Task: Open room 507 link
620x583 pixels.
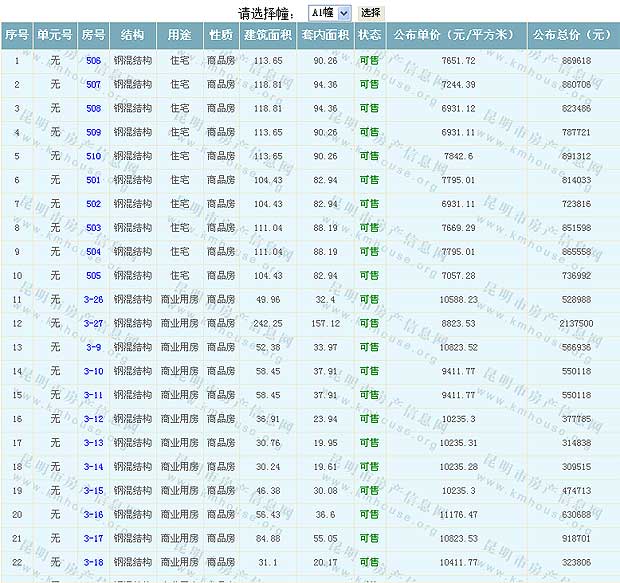Action: (x=93, y=85)
